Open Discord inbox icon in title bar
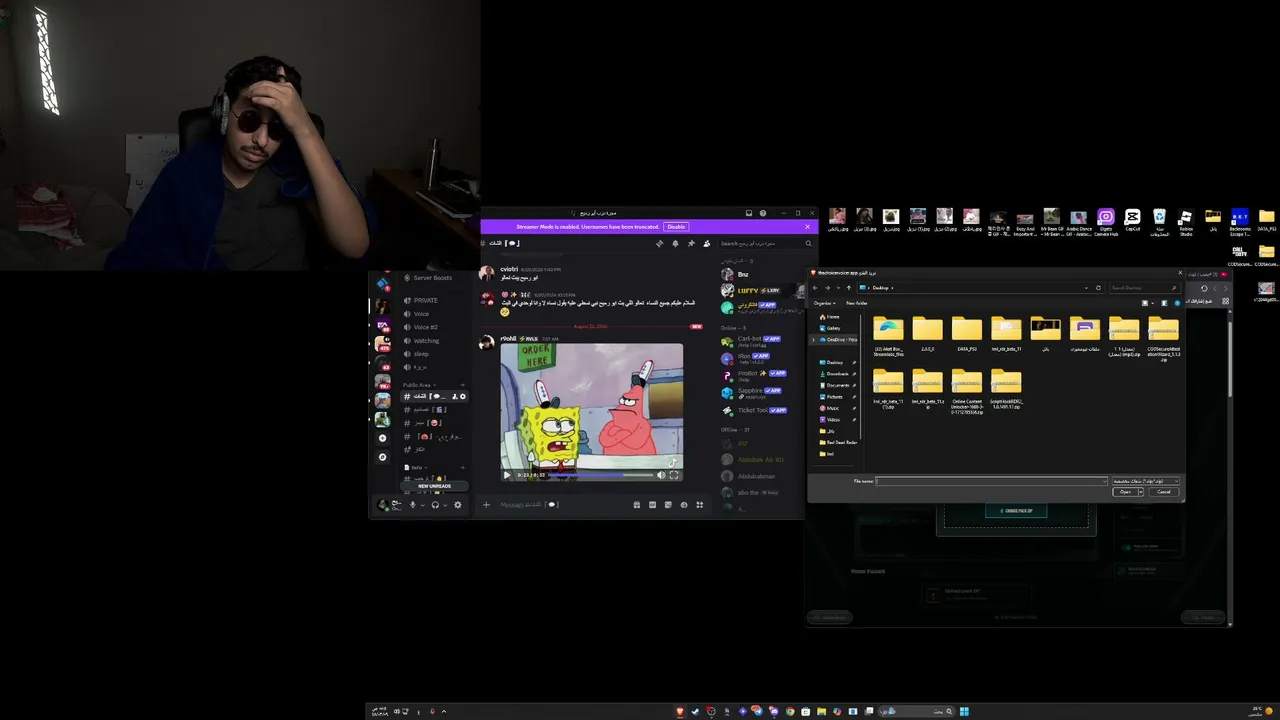This screenshot has height=720, width=1280. 748,213
